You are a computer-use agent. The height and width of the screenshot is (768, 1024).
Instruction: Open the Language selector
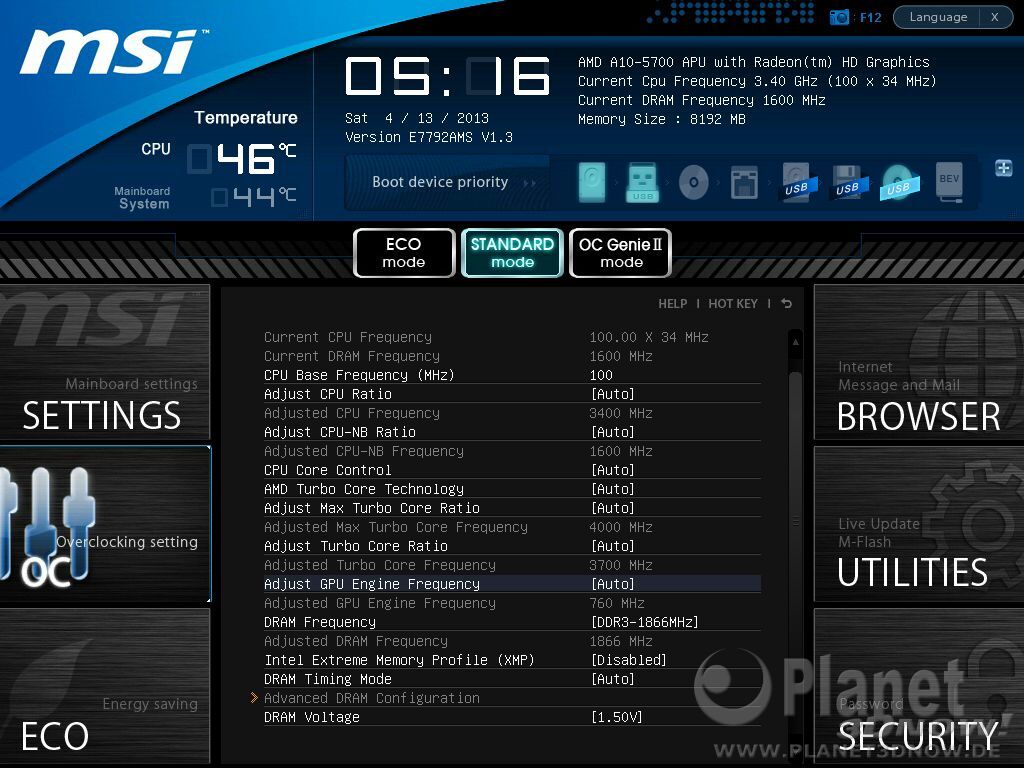pyautogui.click(x=938, y=17)
